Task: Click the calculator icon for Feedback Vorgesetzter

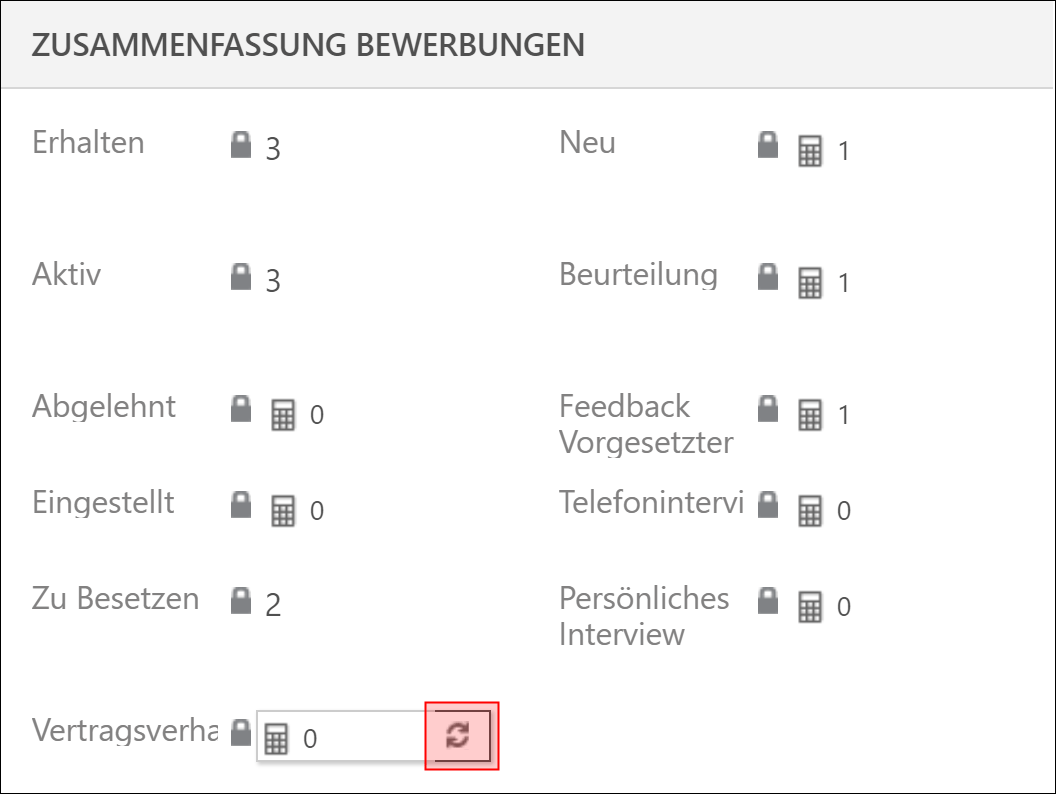Action: coord(810,415)
